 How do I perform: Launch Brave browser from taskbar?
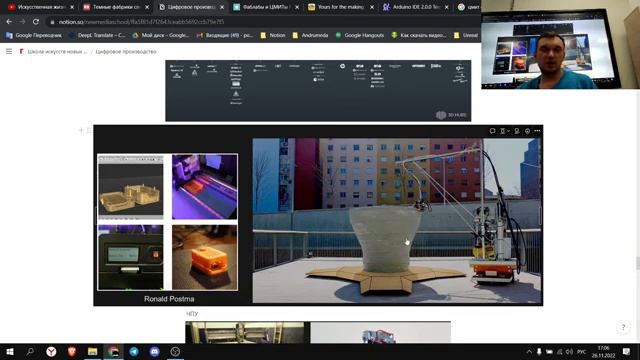point(72,351)
